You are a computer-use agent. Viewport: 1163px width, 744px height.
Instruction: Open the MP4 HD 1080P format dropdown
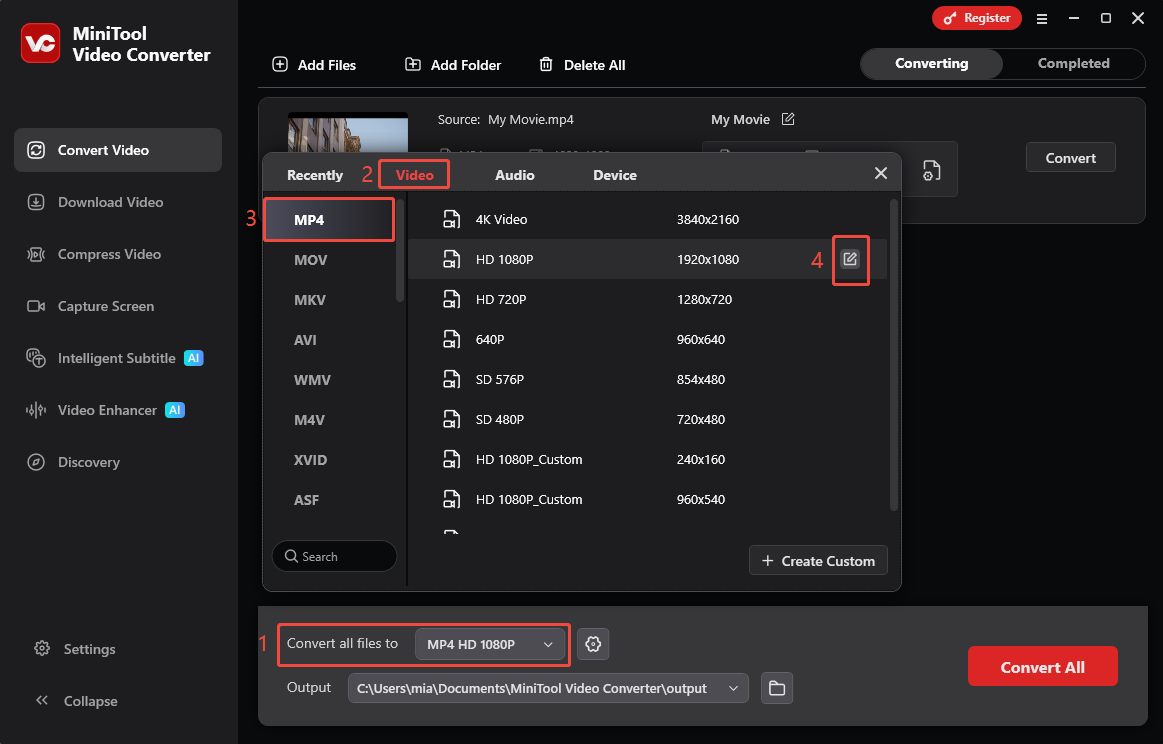tap(490, 644)
